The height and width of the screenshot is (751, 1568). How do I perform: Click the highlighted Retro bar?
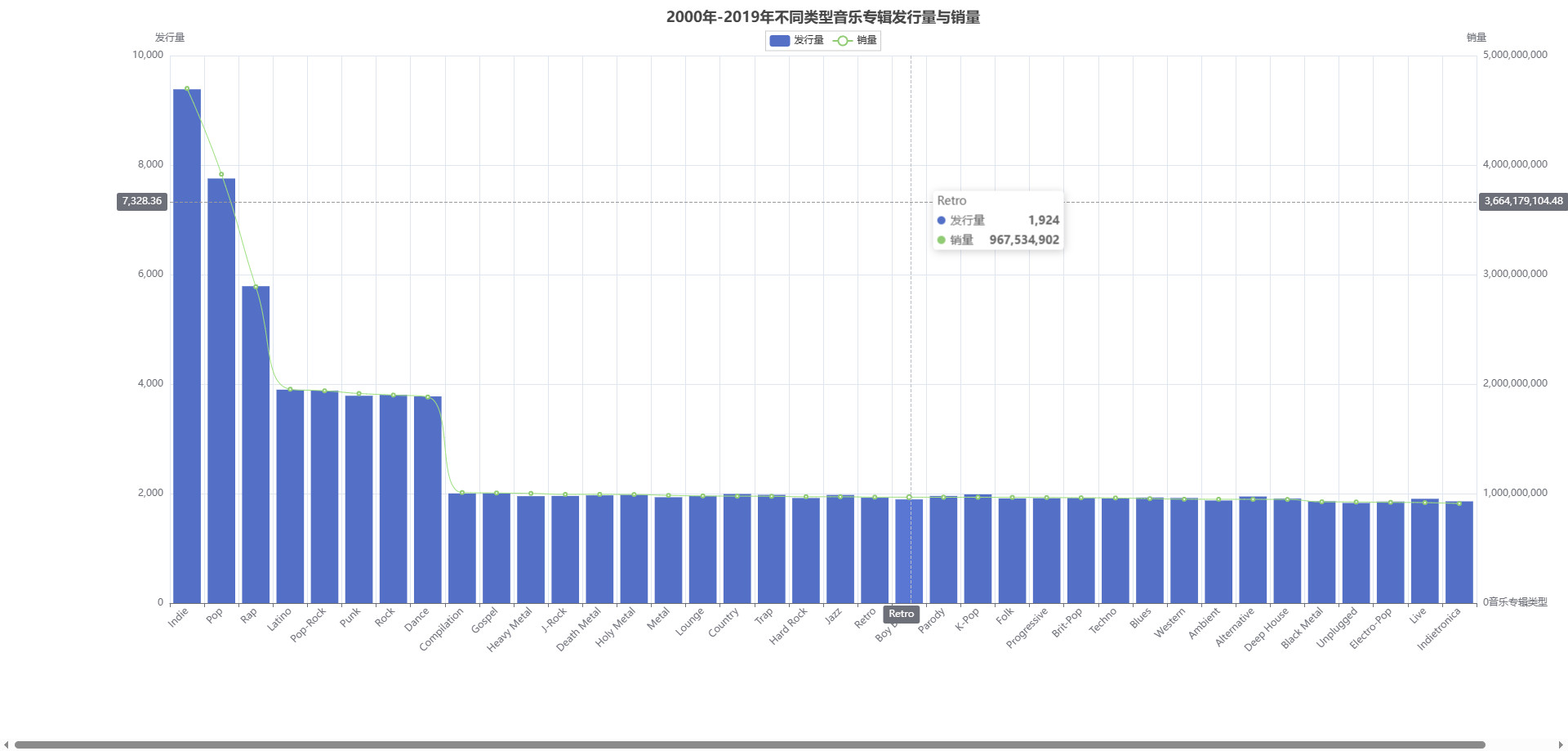[x=909, y=551]
